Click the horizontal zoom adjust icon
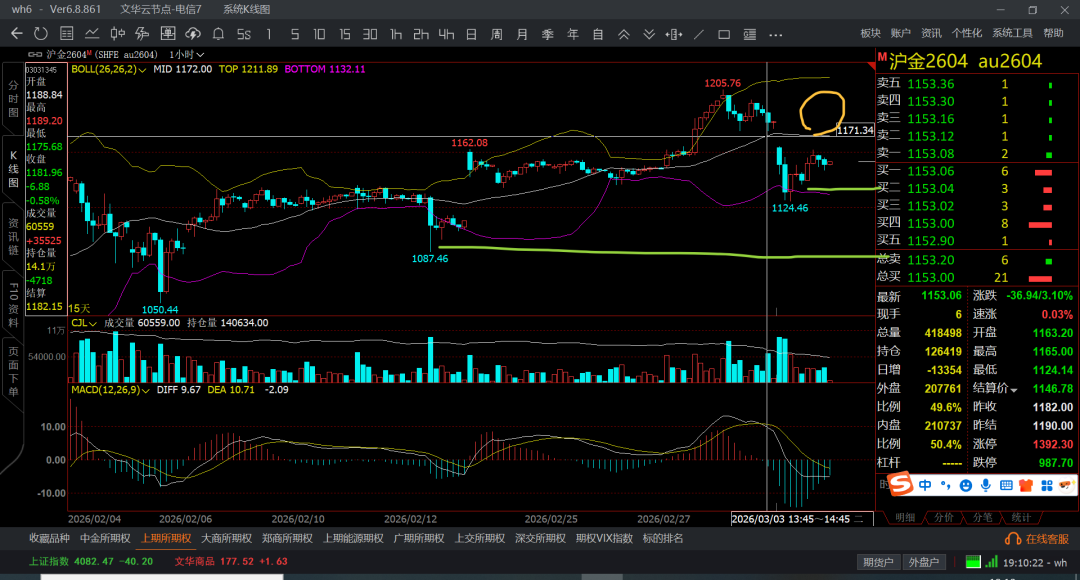The height and width of the screenshot is (580, 1080). pyautogui.click(x=674, y=34)
